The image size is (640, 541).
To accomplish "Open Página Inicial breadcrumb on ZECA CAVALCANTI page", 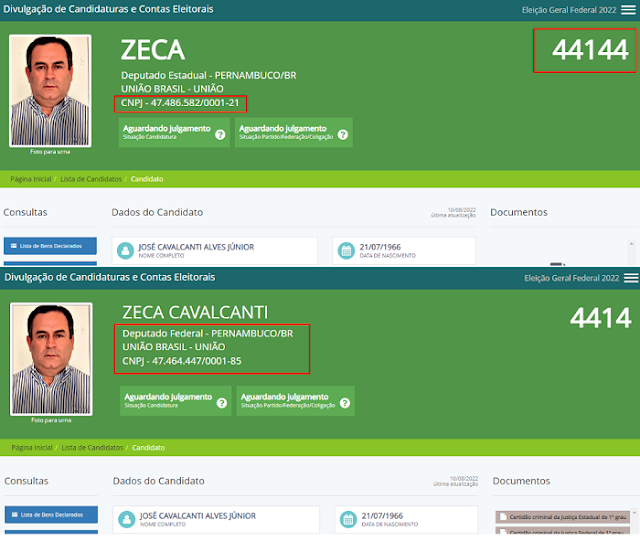I will pyautogui.click(x=32, y=447).
